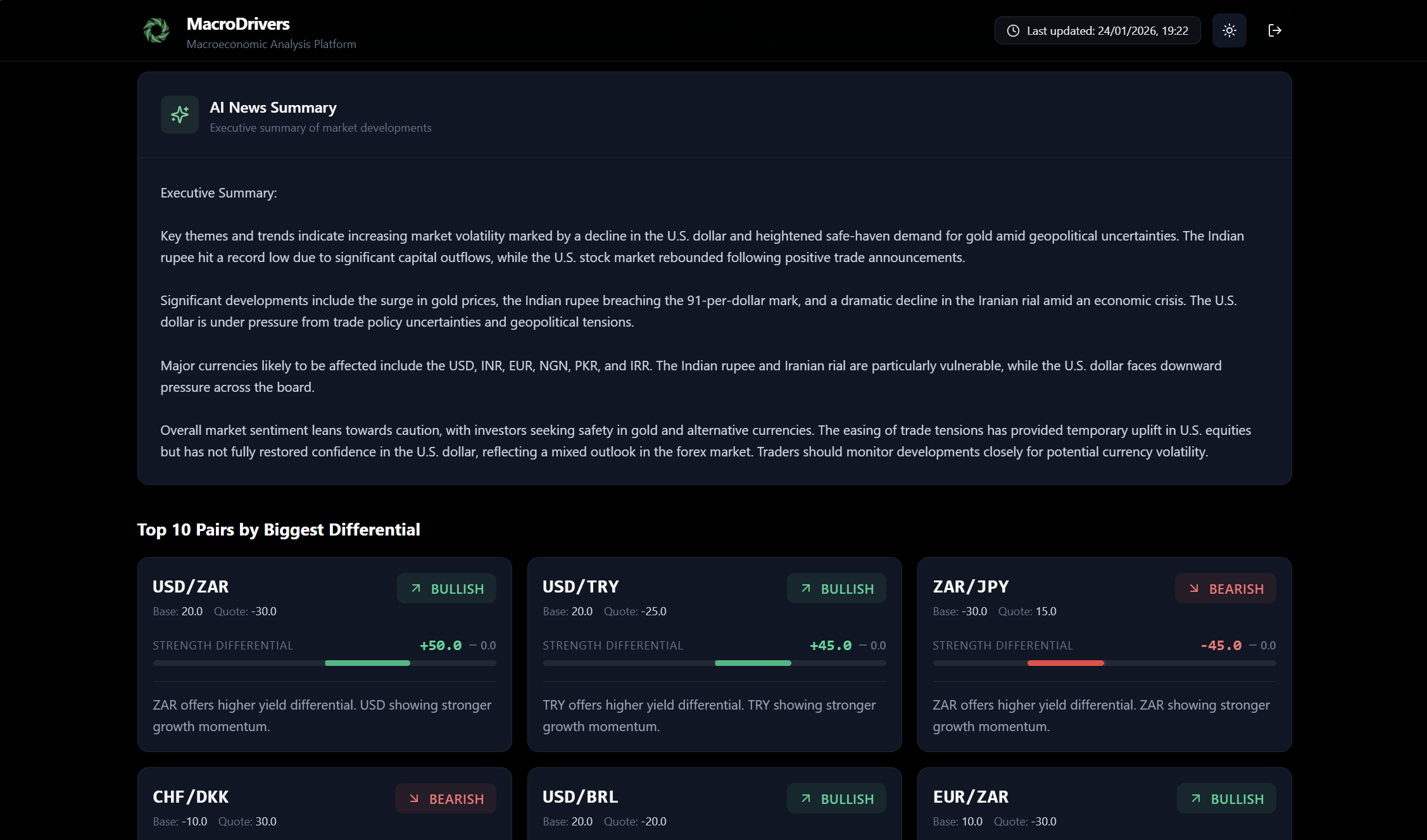Open the ZAR/JPY pair title
The image size is (1427, 840).
(x=971, y=587)
